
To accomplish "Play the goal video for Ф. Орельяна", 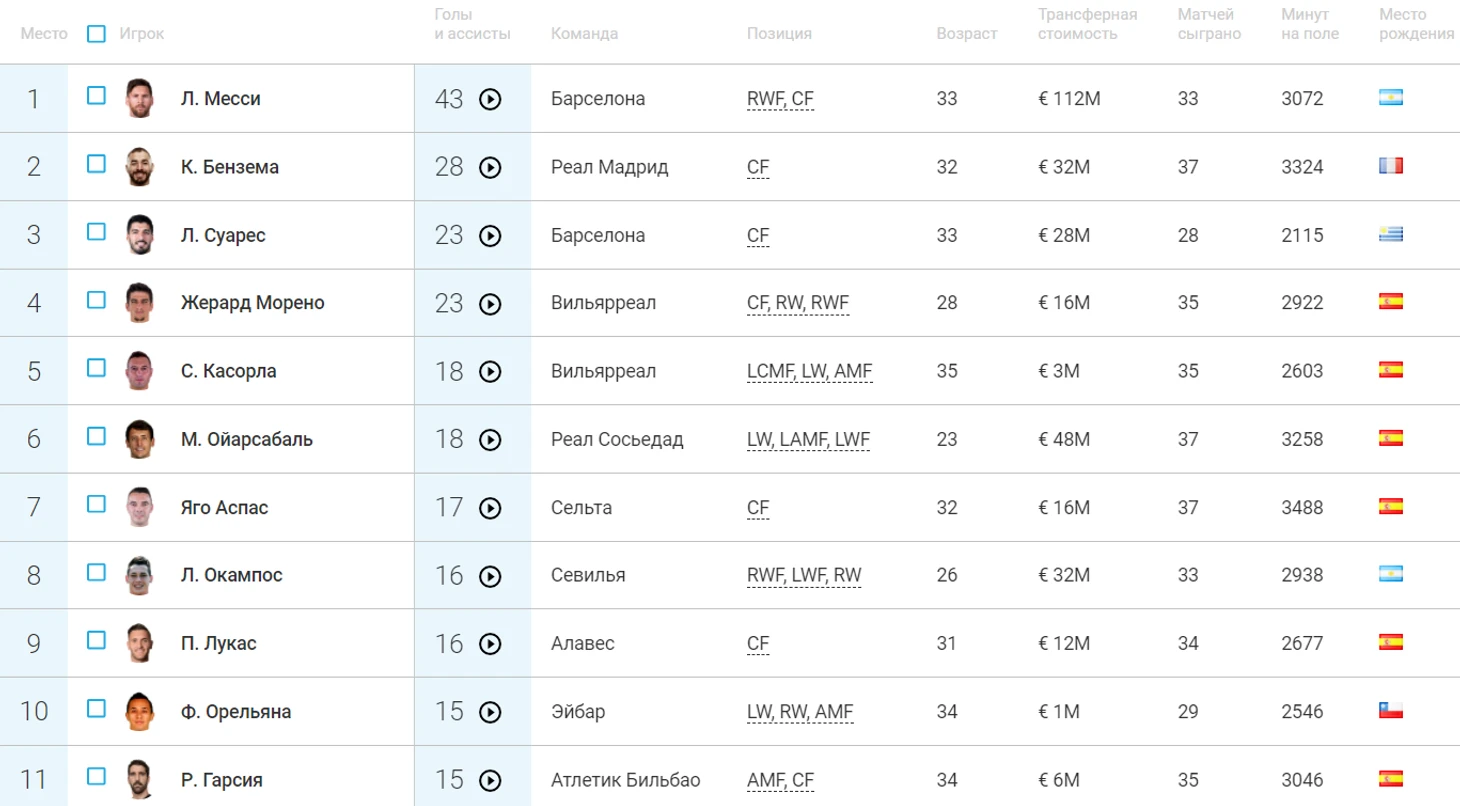I will (490, 712).
